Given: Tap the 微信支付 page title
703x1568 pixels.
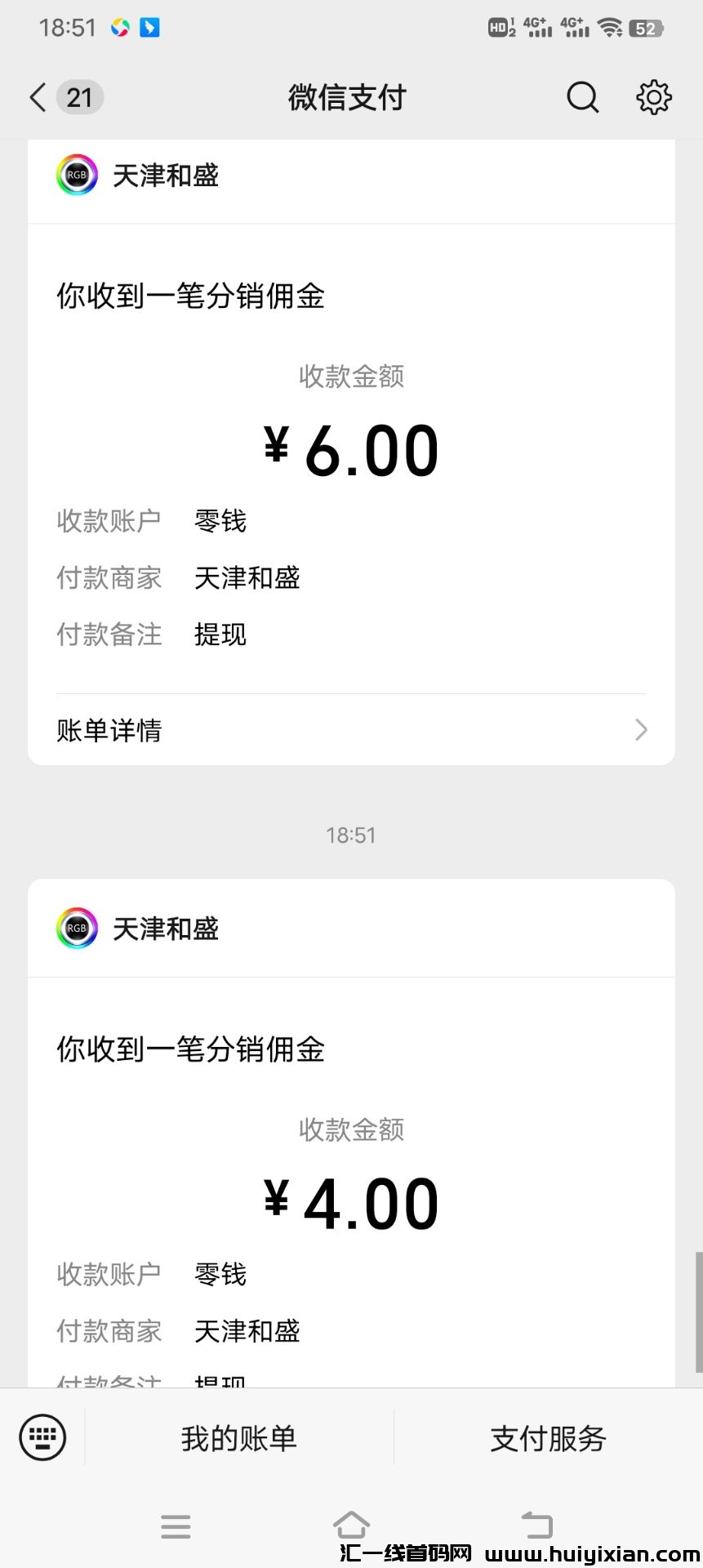Looking at the screenshot, I should [x=347, y=97].
